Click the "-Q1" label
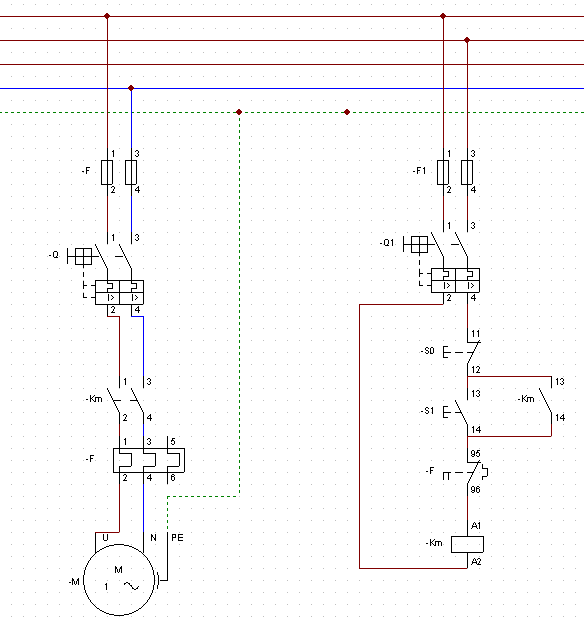This screenshot has height=620, width=584. click(x=387, y=243)
